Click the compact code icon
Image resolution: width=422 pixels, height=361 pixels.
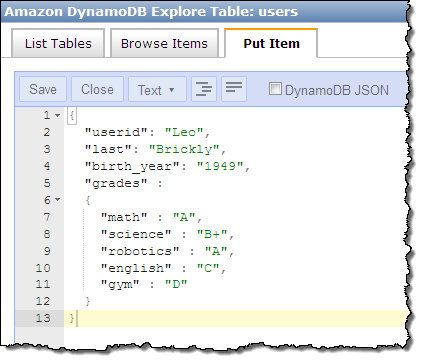[x=234, y=89]
